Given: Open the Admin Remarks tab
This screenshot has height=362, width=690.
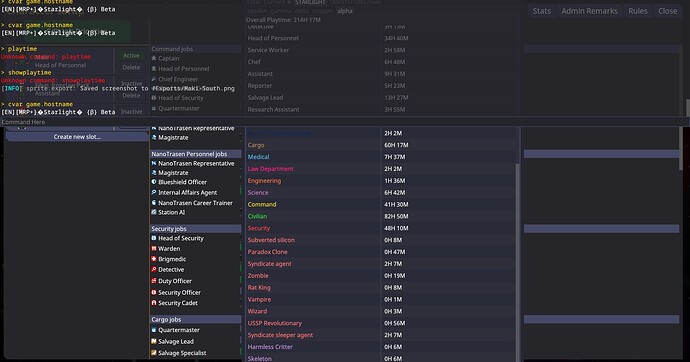Looking at the screenshot, I should pos(589,11).
